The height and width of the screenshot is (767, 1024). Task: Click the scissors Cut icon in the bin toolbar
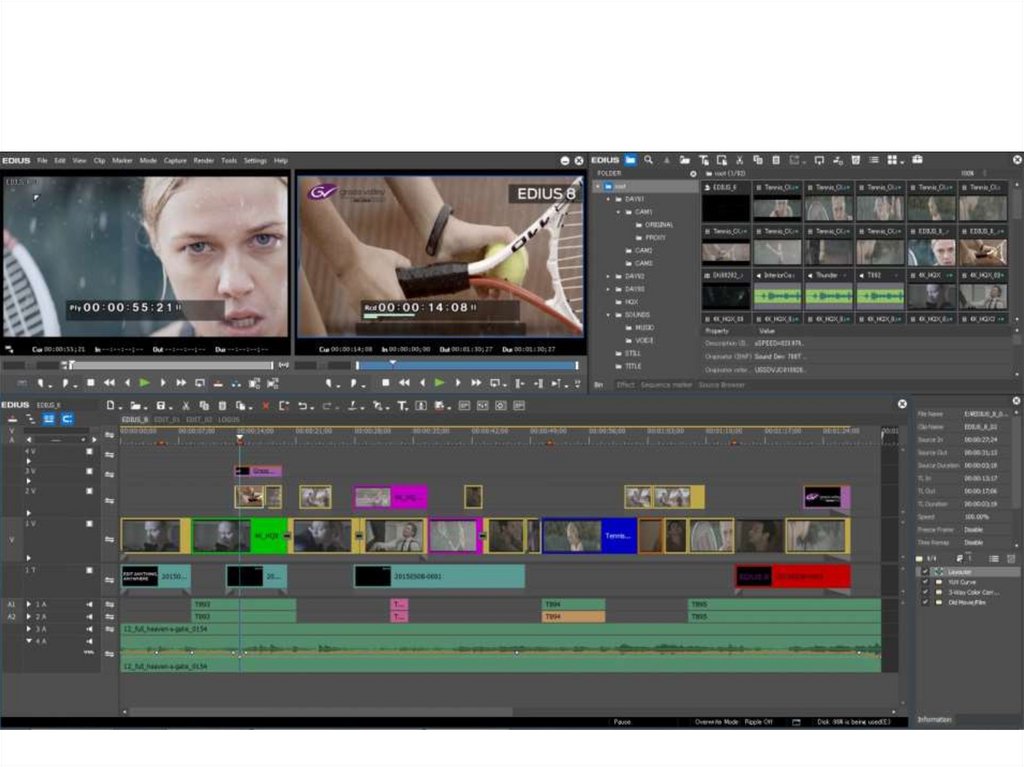tap(739, 159)
